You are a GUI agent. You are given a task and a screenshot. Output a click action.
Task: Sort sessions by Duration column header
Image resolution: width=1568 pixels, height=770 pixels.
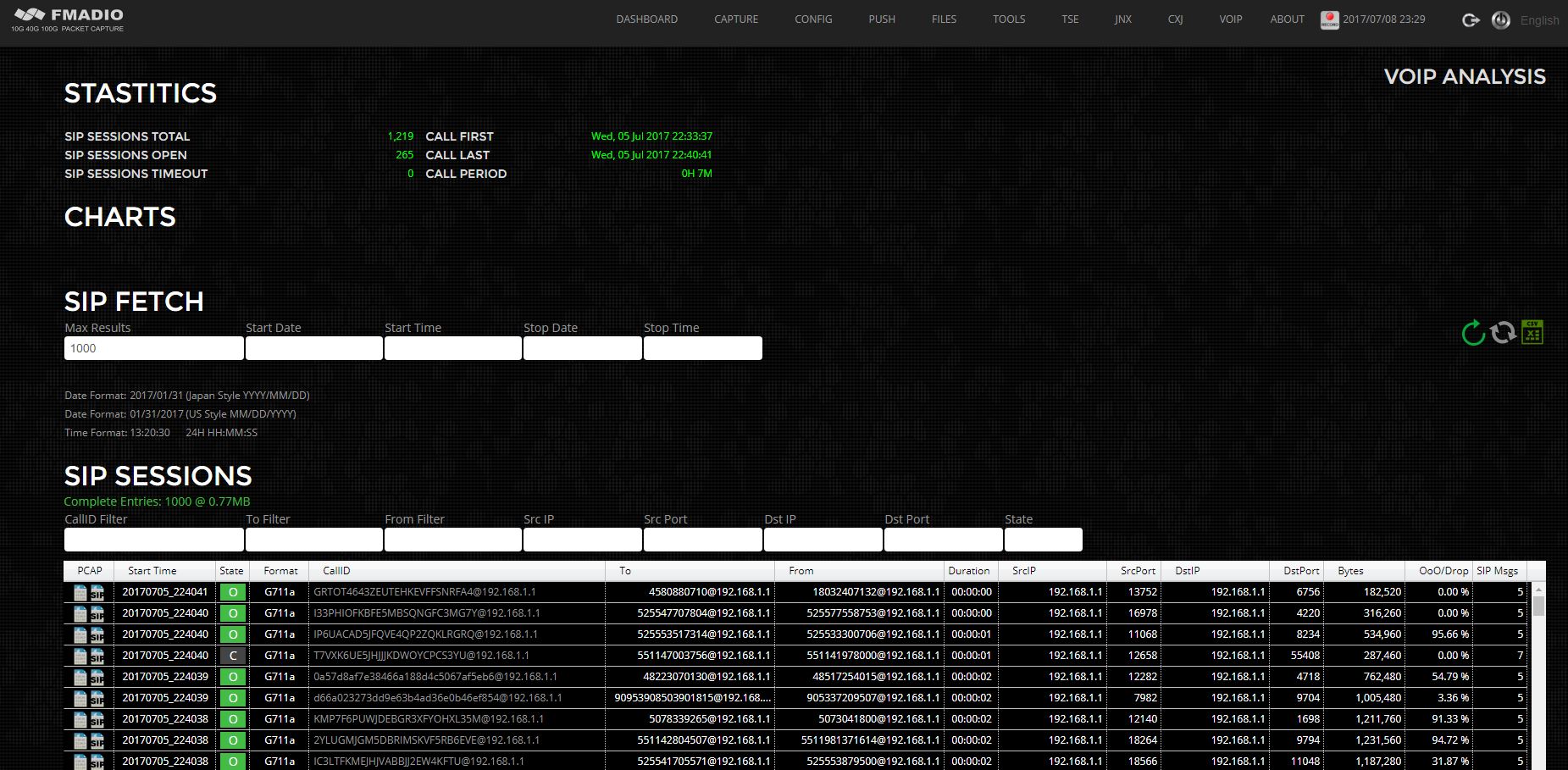coord(969,571)
